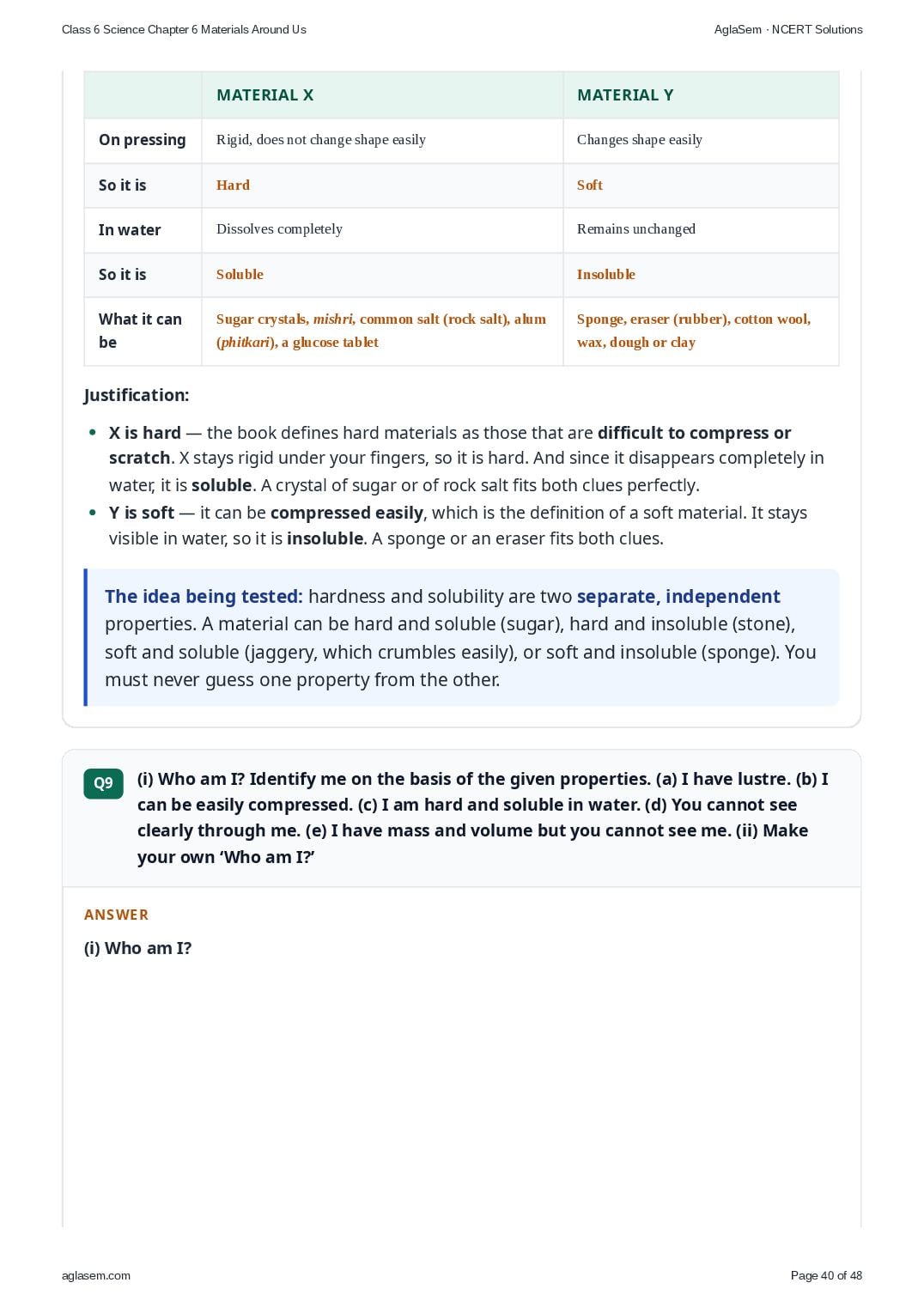Click the '(i) Who am I?' subheading

point(137,948)
